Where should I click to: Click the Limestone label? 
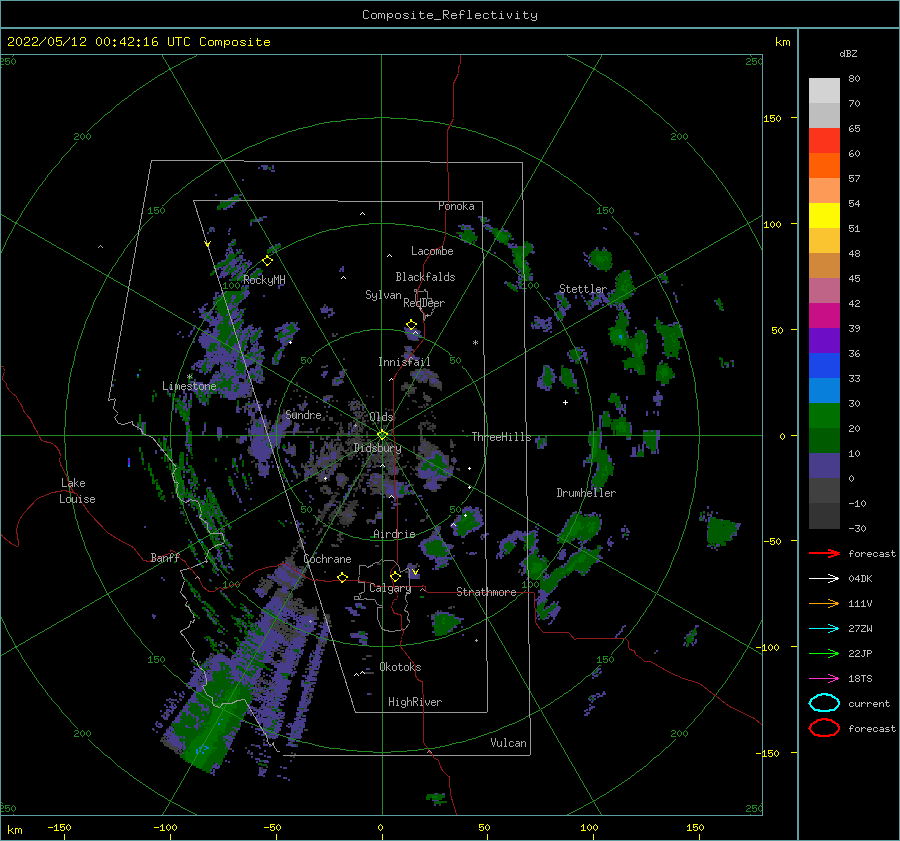point(189,386)
